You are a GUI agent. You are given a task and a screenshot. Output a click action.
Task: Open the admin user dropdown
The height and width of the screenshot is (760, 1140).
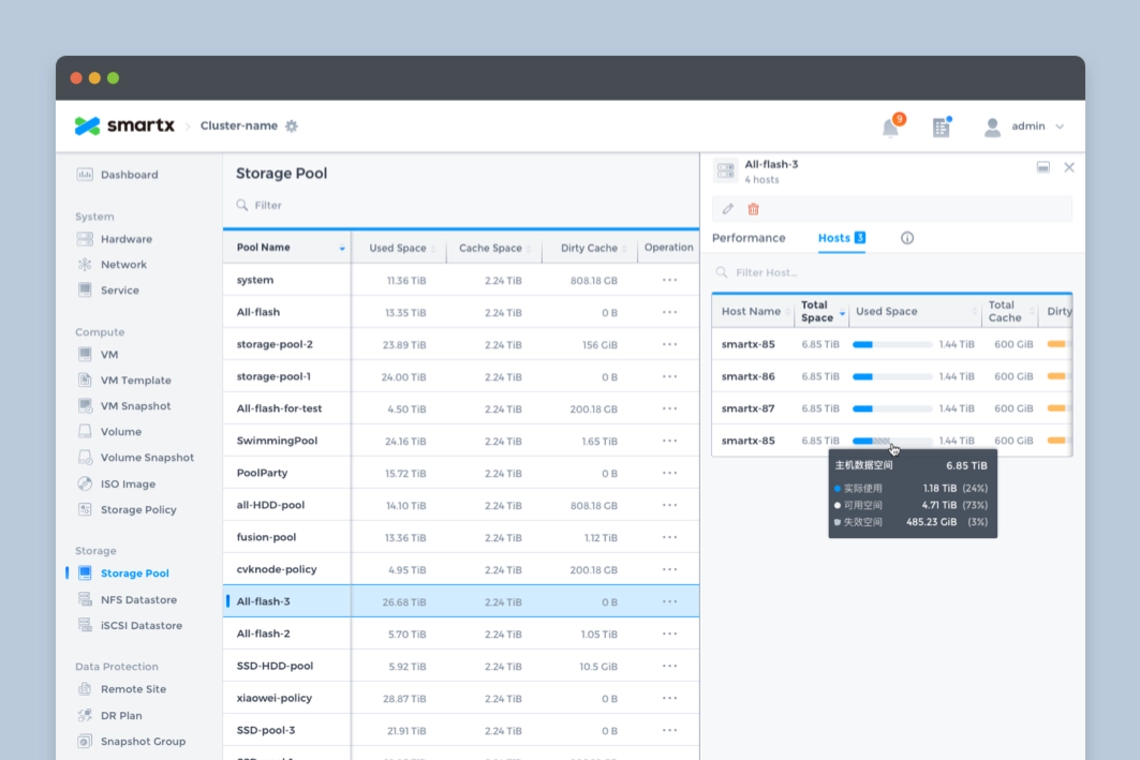(1025, 127)
